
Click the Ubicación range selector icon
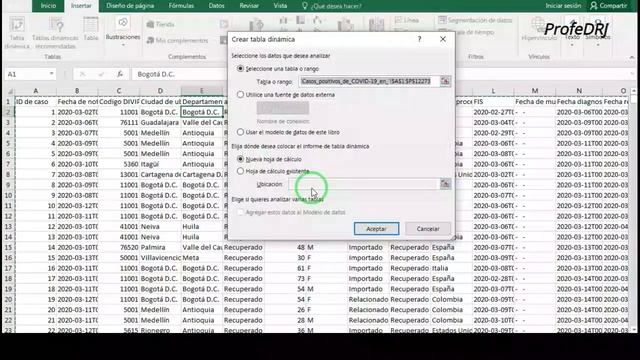click(x=445, y=184)
